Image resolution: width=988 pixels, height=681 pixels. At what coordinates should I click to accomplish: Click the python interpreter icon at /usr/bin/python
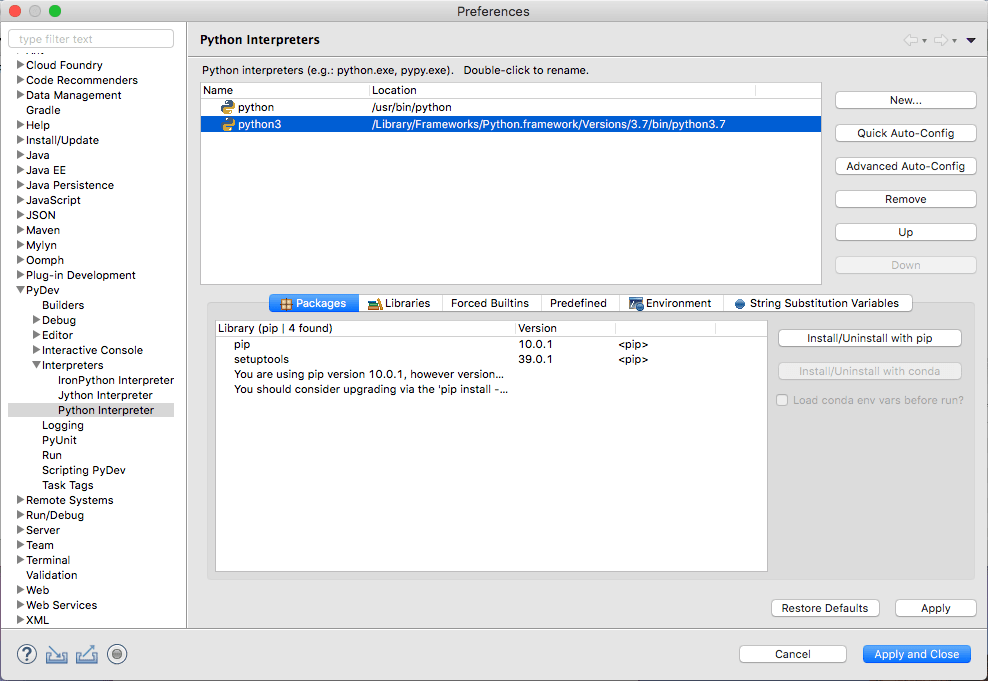click(228, 107)
